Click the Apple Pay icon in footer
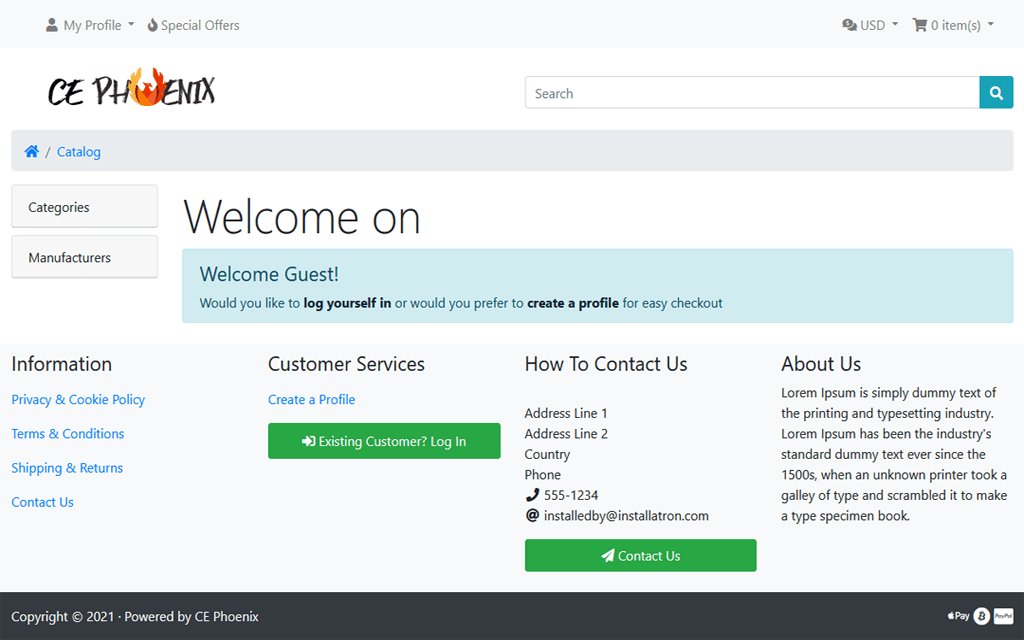The image size is (1024, 640). (958, 616)
